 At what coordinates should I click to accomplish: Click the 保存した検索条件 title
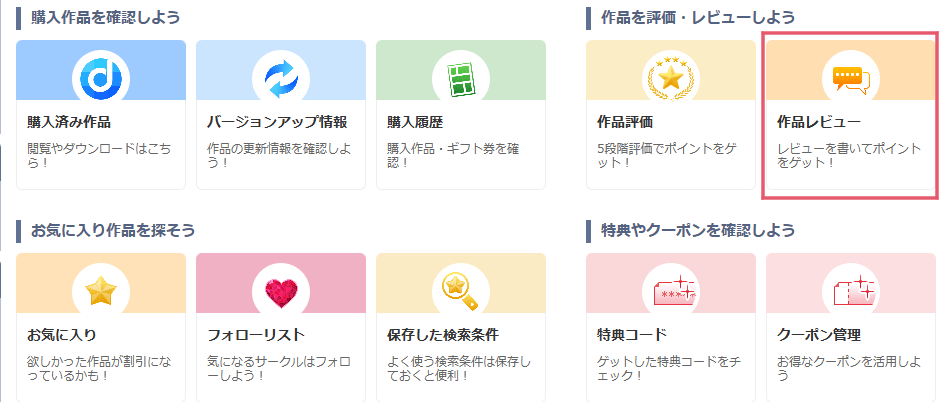point(443,334)
